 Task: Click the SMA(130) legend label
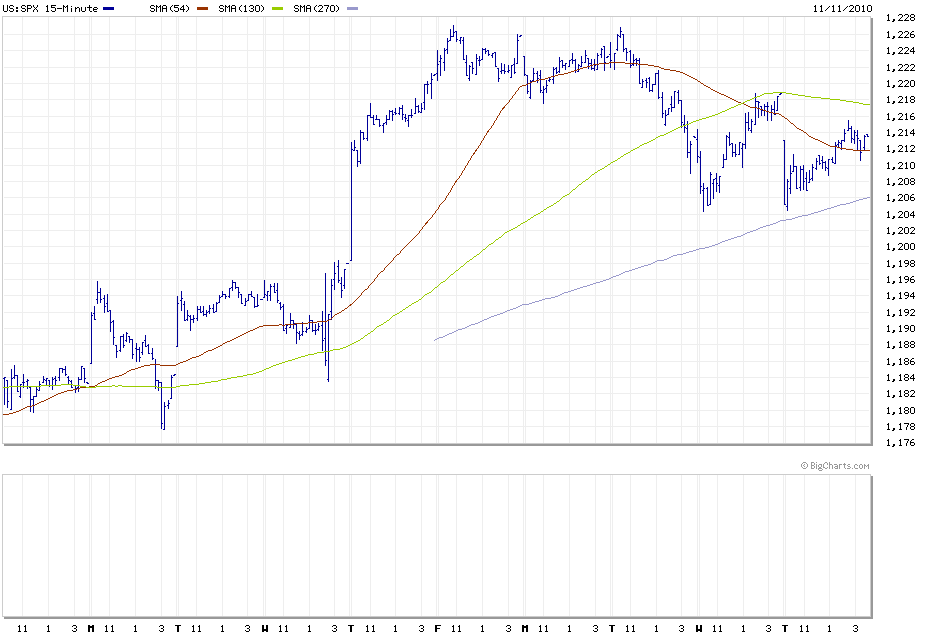pyautogui.click(x=242, y=8)
